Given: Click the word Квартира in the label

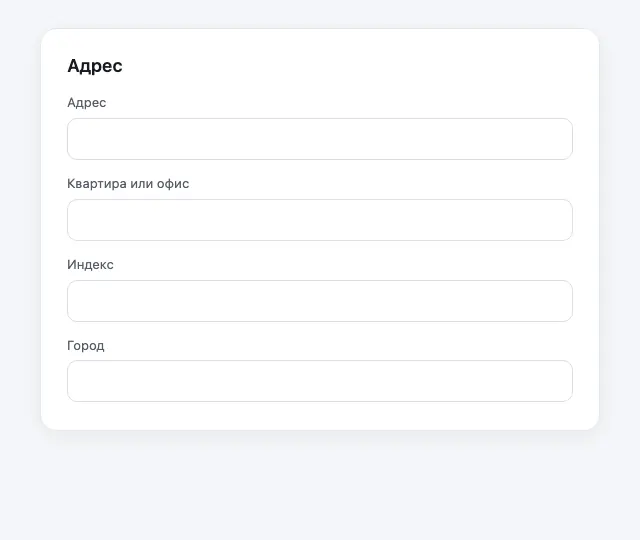Looking at the screenshot, I should coord(97,184).
